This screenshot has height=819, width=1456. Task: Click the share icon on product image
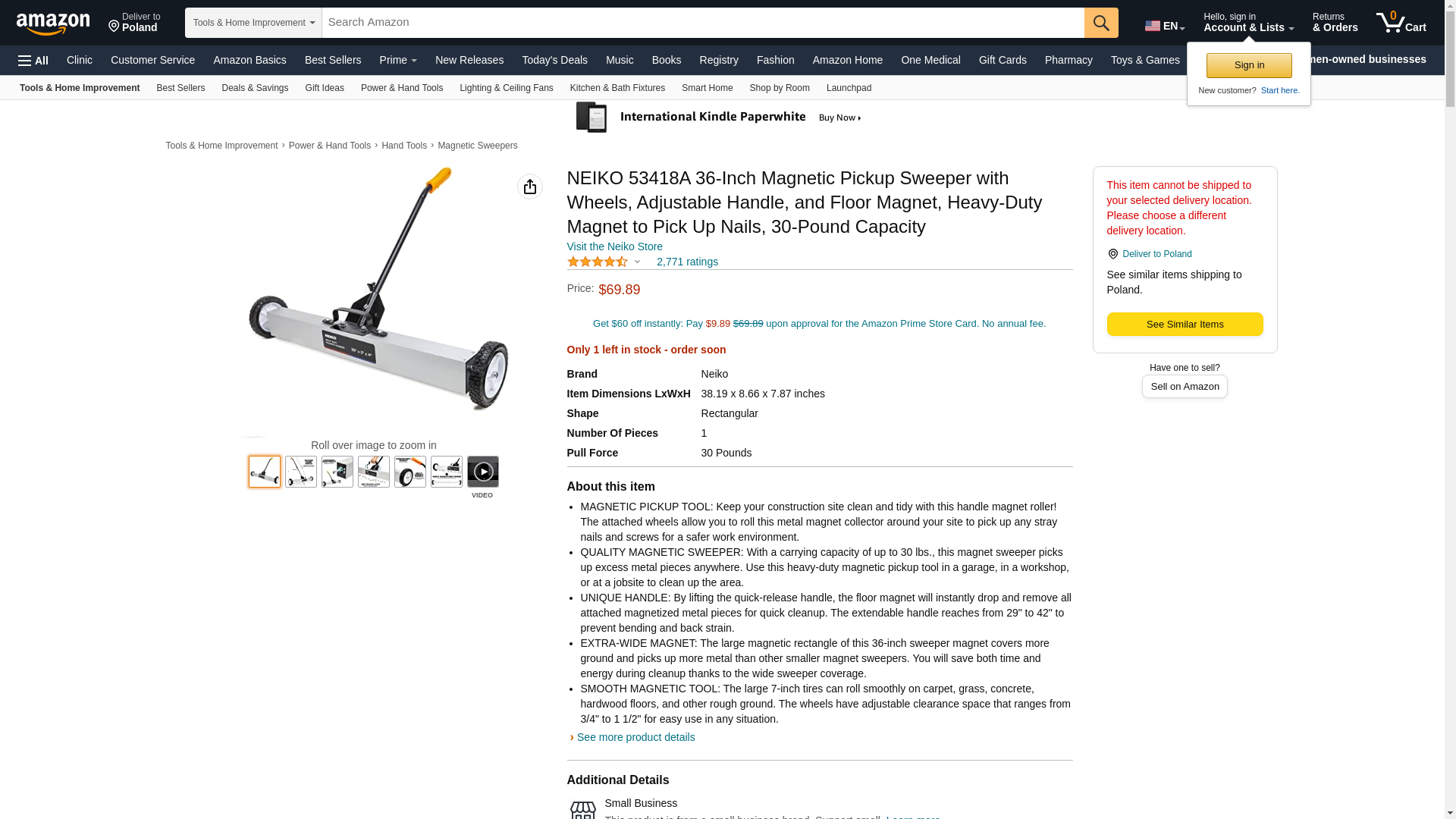pos(530,187)
